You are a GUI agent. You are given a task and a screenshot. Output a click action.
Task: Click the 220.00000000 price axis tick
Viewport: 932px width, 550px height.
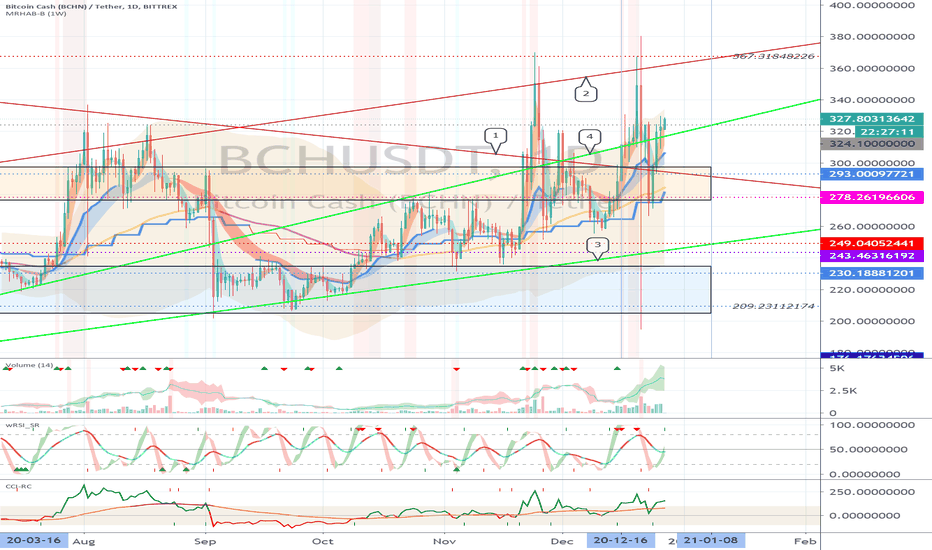click(872, 290)
